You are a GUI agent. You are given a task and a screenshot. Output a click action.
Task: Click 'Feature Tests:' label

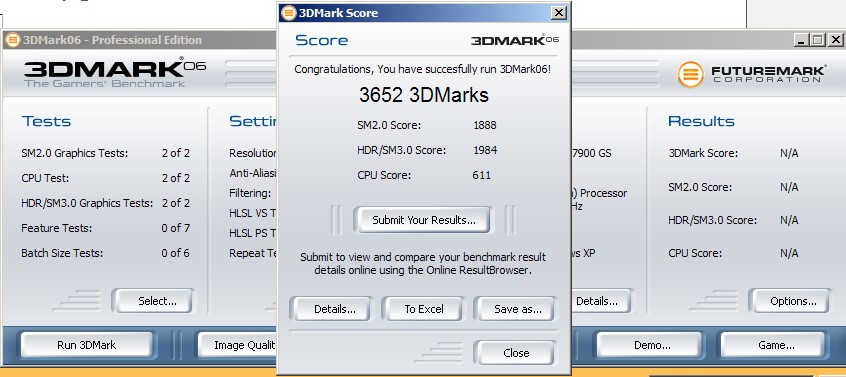(57, 228)
